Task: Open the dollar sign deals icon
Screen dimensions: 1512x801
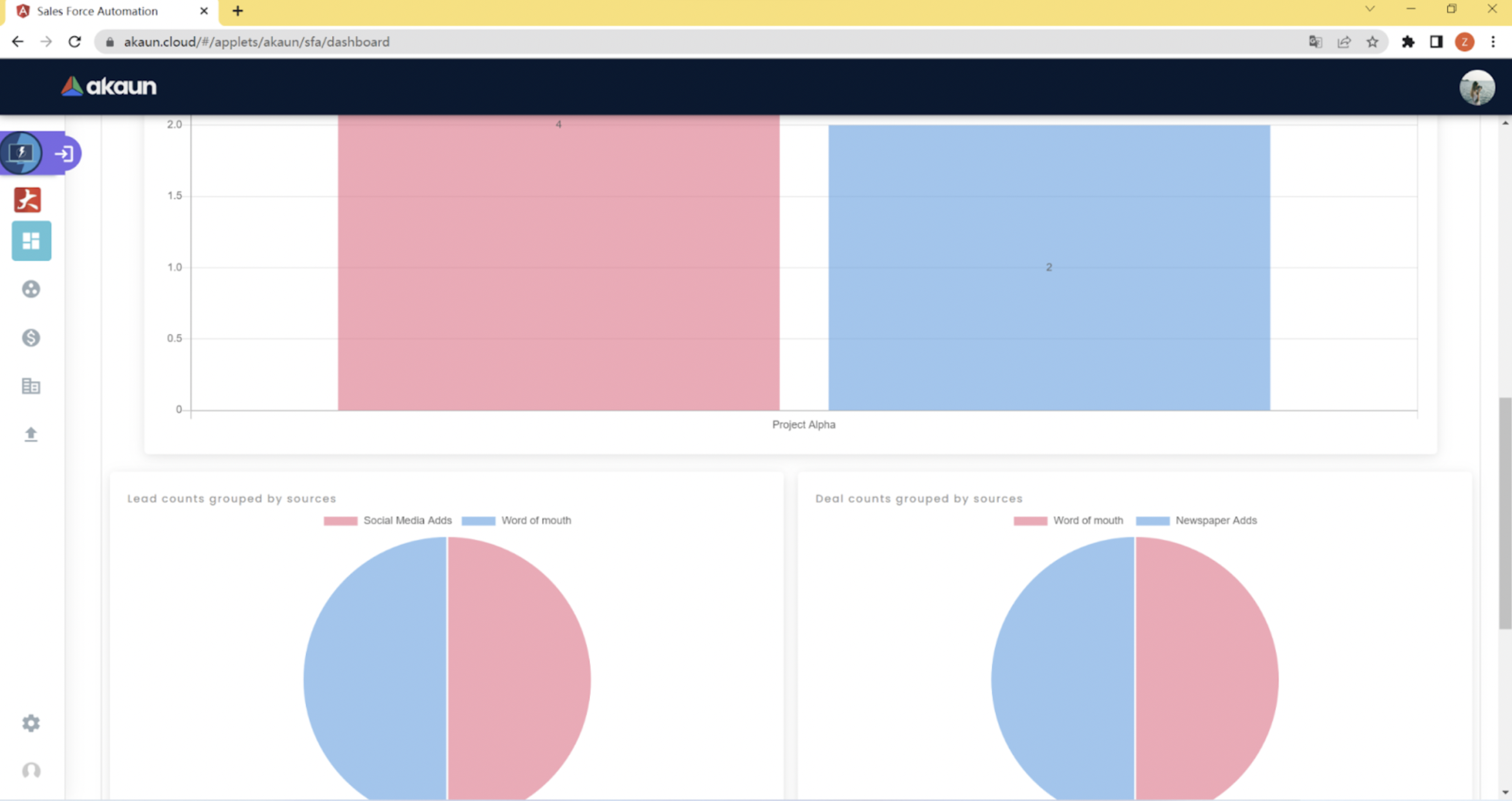Action: coord(31,338)
